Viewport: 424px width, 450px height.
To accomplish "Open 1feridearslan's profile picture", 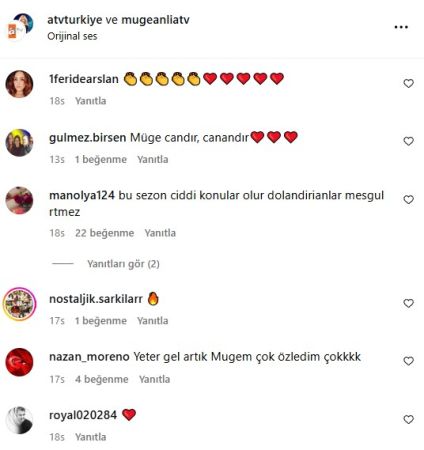I will tap(19, 84).
